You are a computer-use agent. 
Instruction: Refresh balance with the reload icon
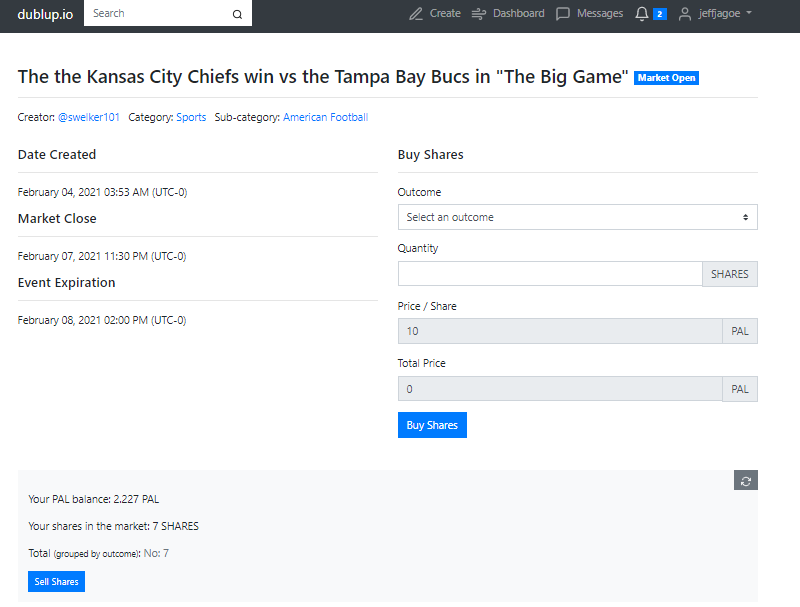(x=745, y=480)
